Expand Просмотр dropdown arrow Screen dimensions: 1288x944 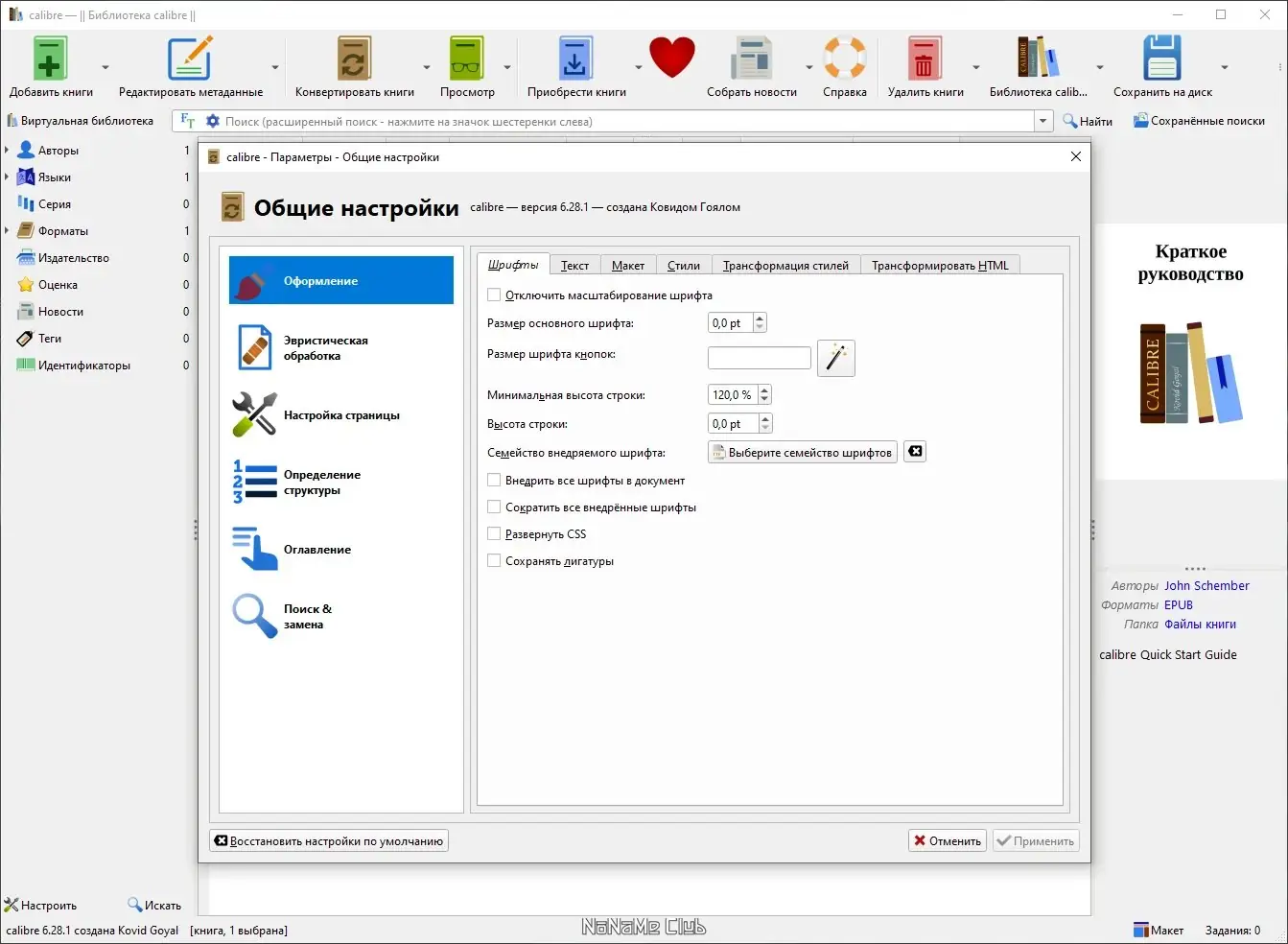(507, 67)
